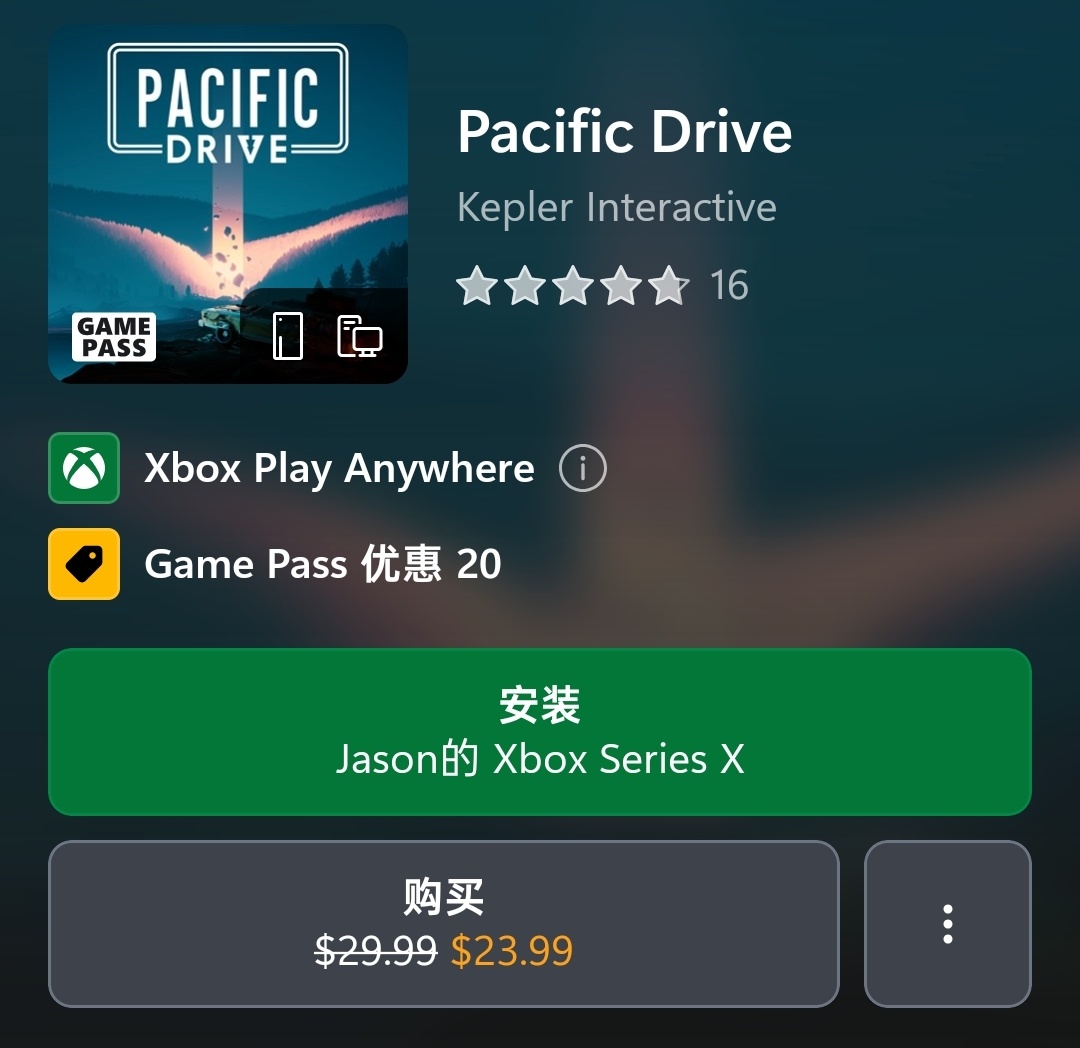Click the fifth rating star
This screenshot has width=1080, height=1048.
pos(669,285)
